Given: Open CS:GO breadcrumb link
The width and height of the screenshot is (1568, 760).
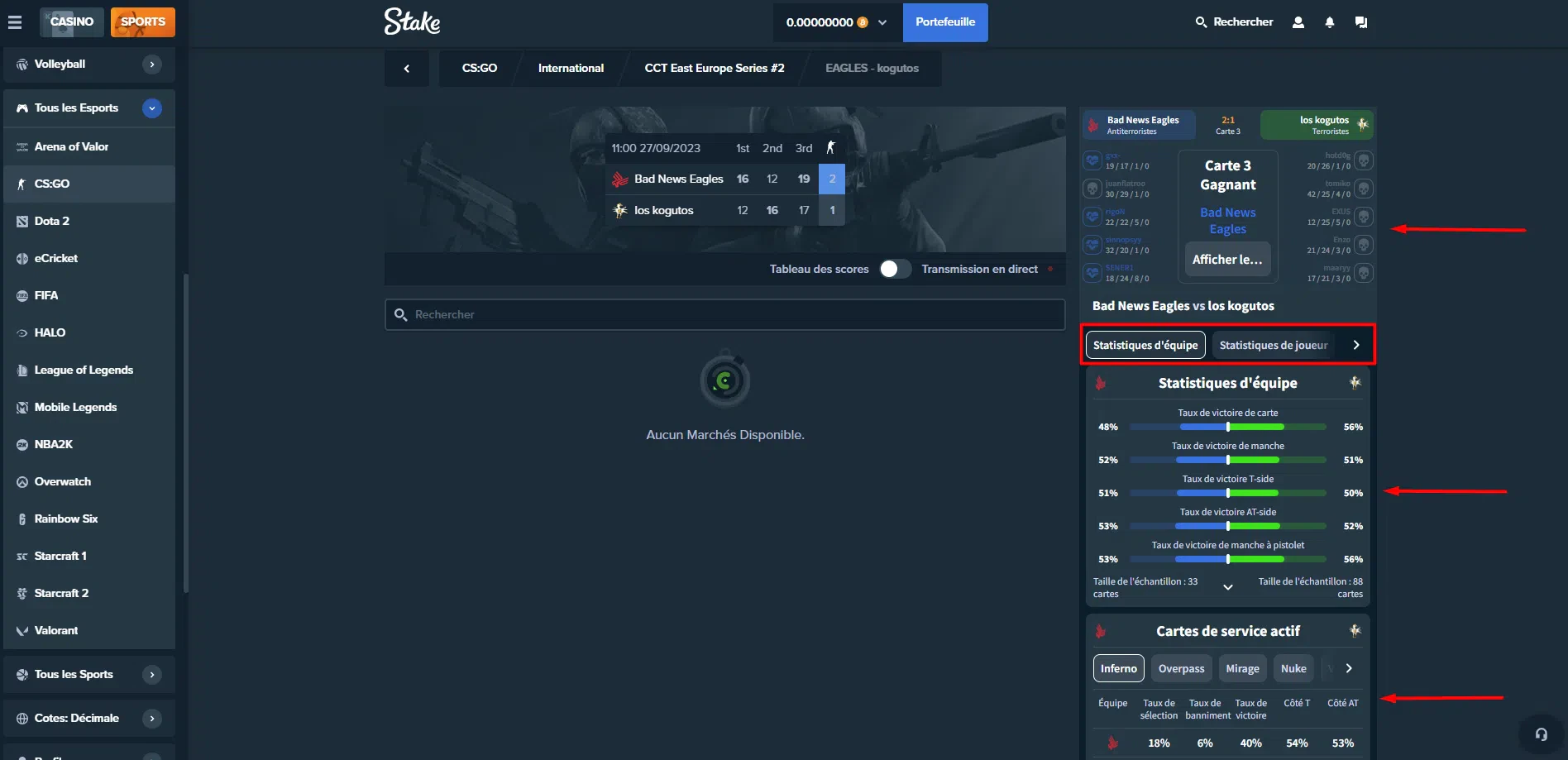Looking at the screenshot, I should (x=480, y=69).
